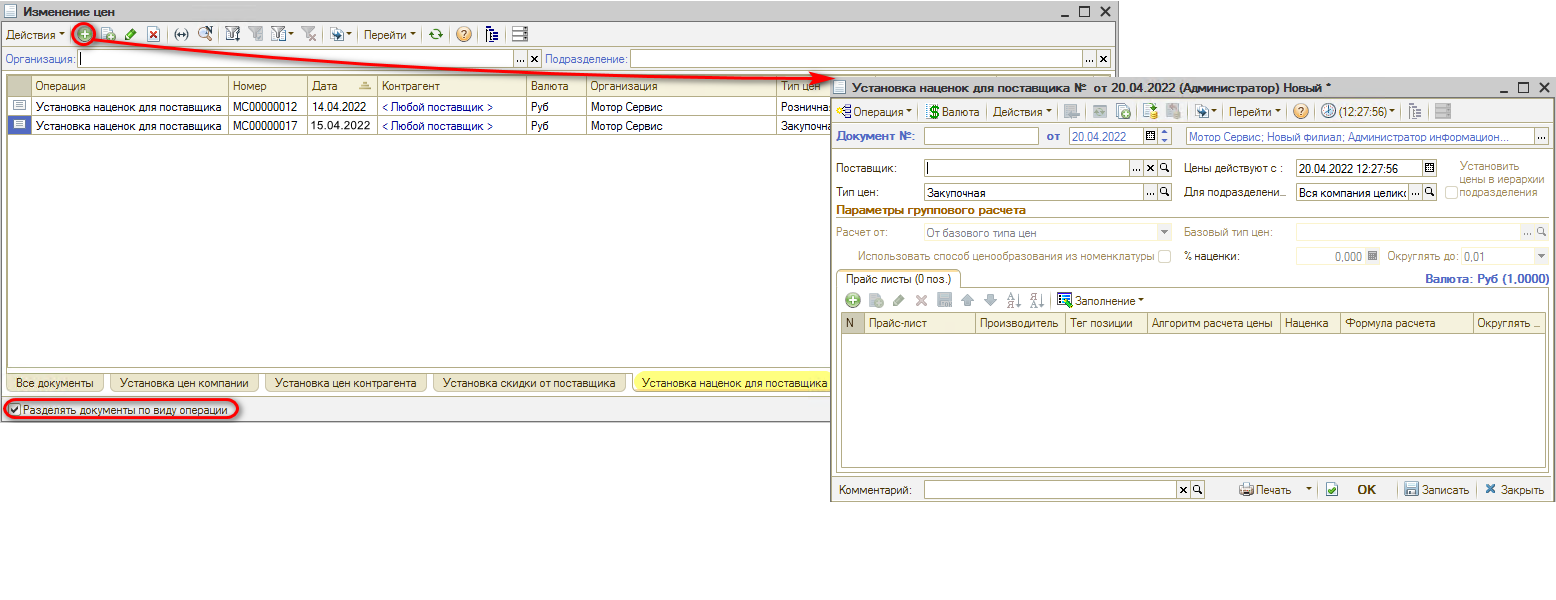Open calendar picker for document date

[1150, 137]
